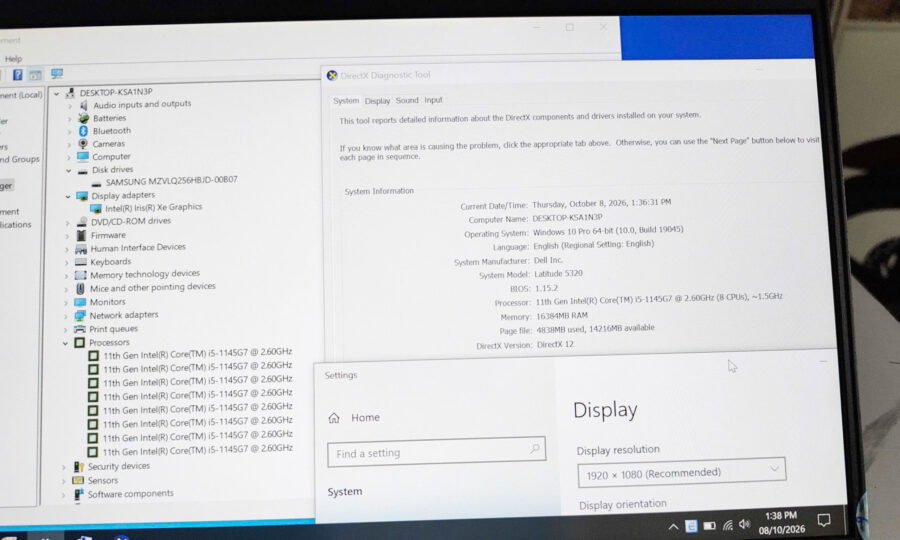
Task: Click the Home house icon in Settings
Action: click(334, 418)
